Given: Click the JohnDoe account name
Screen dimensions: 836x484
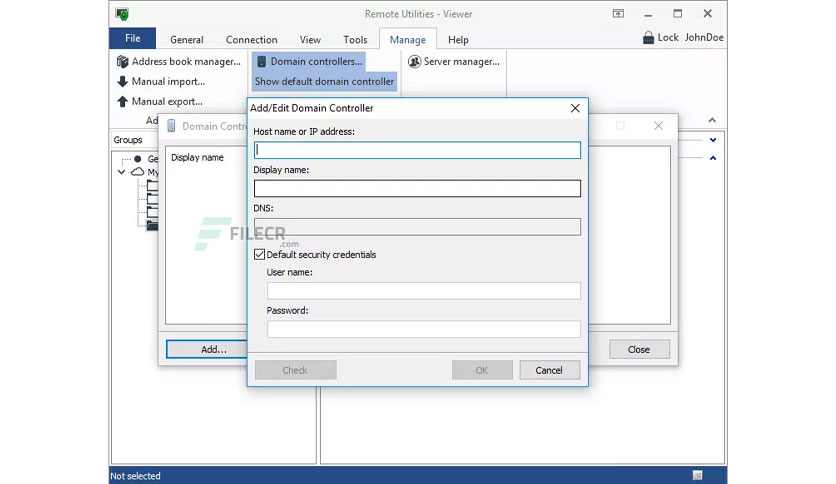Looking at the screenshot, I should click(x=704, y=37).
